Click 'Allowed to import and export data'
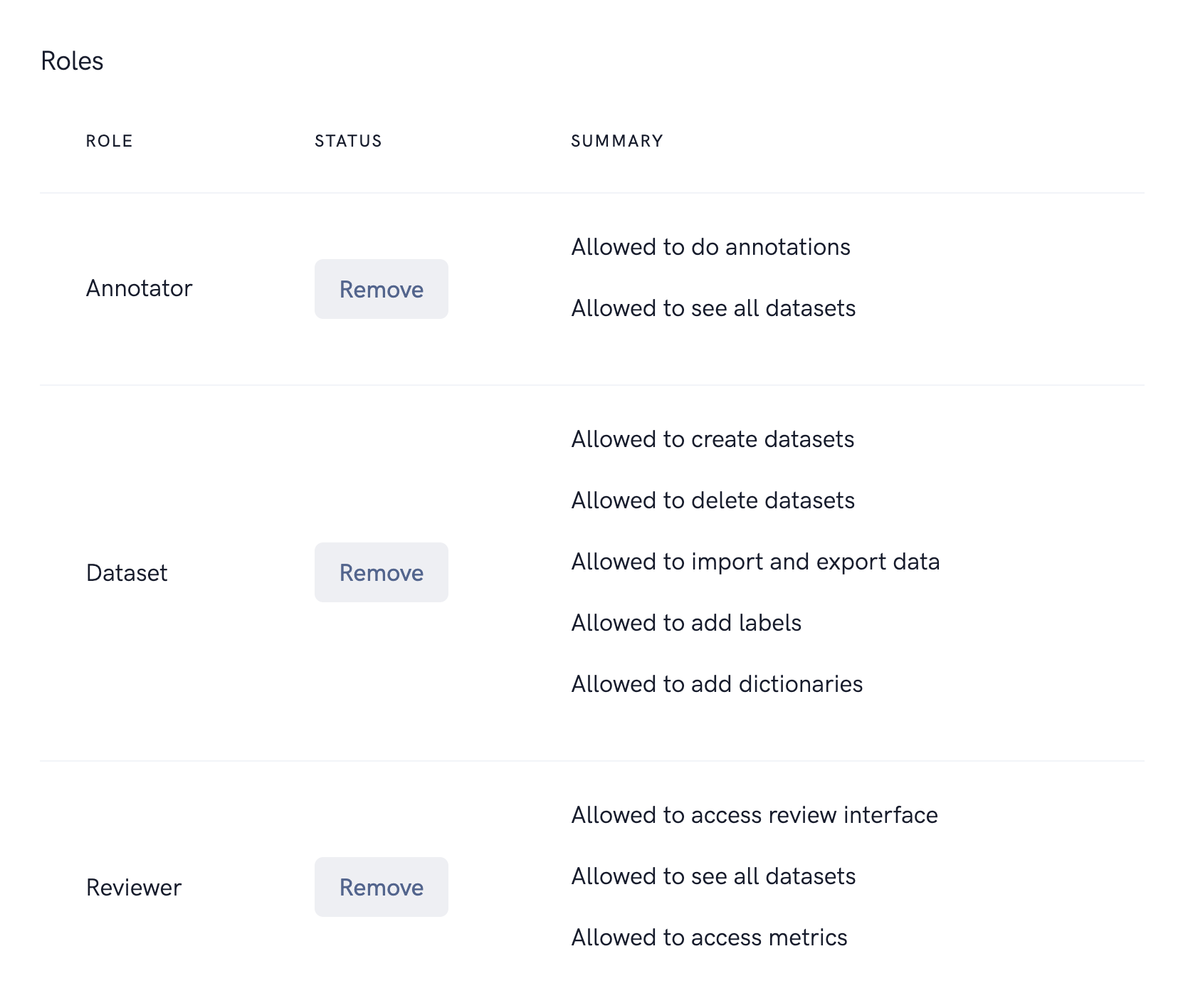This screenshot has height=1008, width=1183. 756,562
